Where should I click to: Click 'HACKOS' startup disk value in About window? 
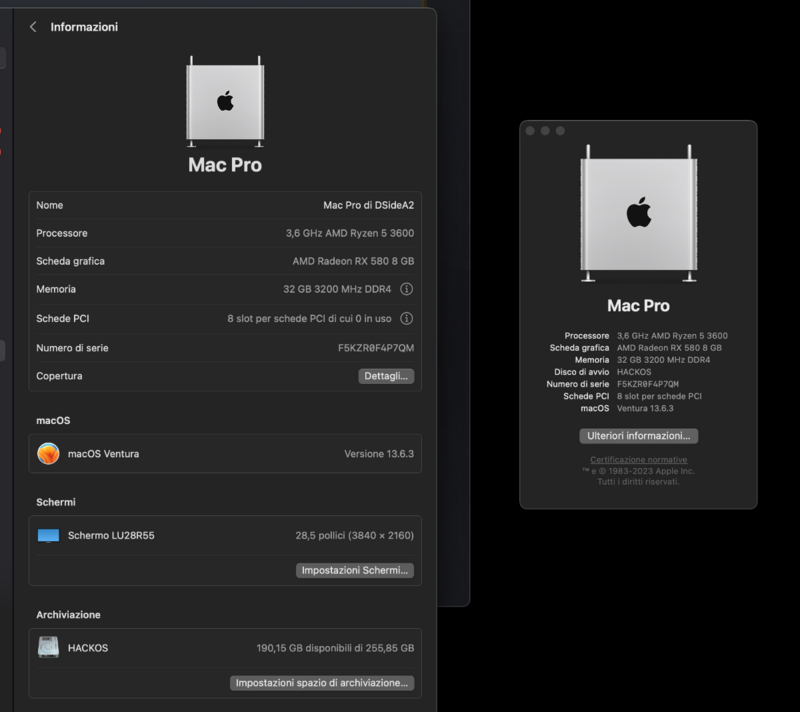634,372
